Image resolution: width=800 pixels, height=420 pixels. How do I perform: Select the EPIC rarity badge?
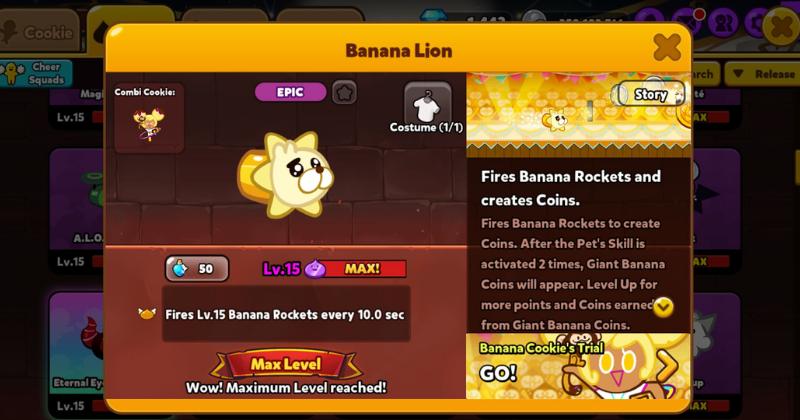(290, 92)
